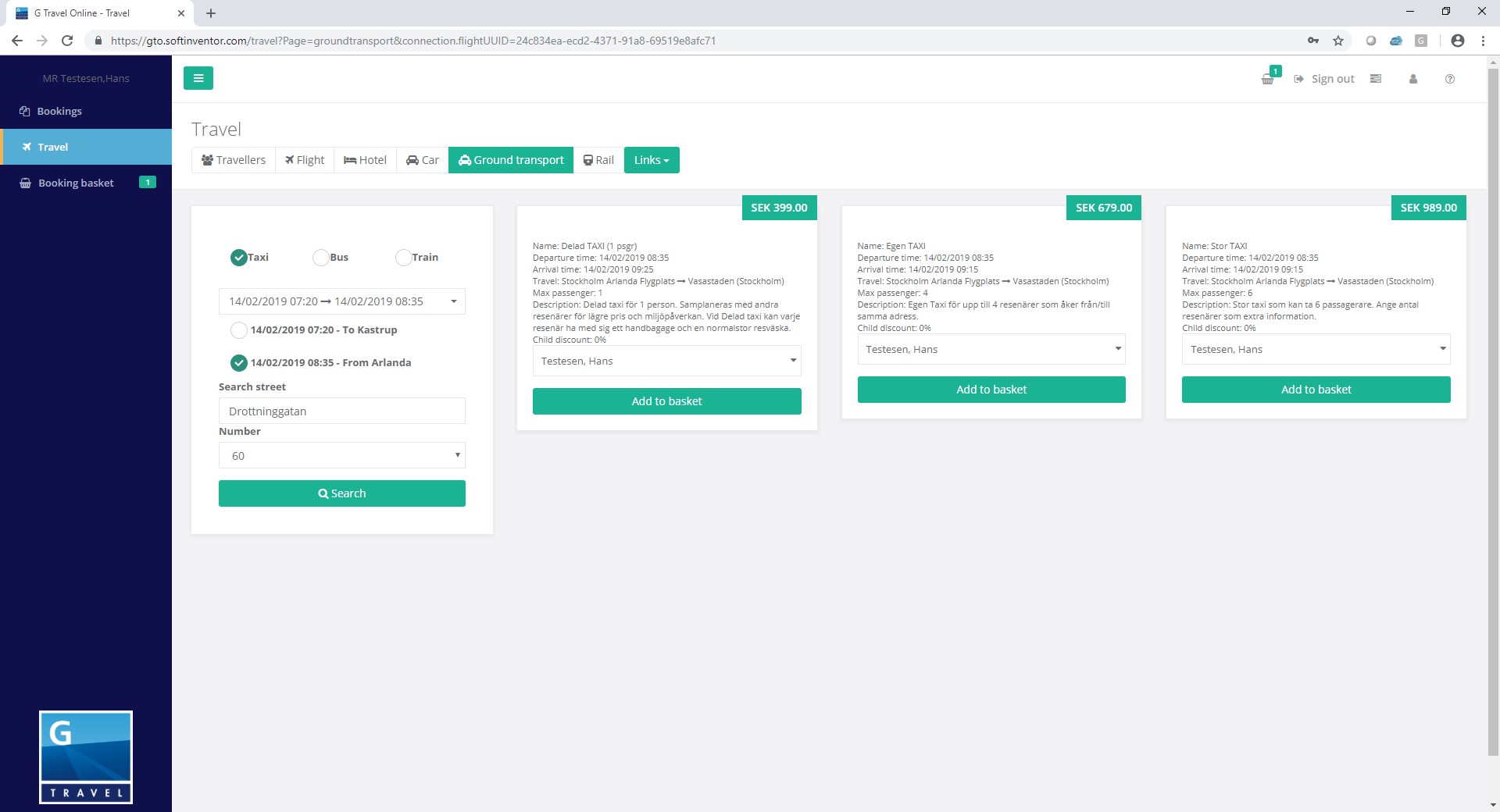
Task: Add the SEK 399.00 Delad TAXI to basket
Action: click(666, 401)
